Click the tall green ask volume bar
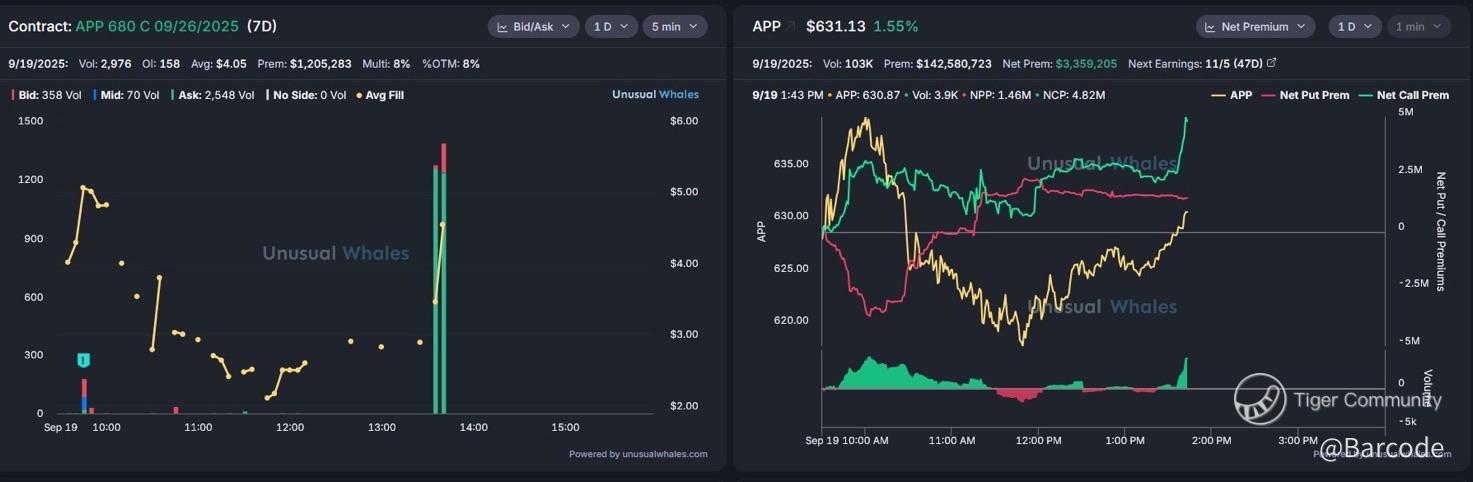Screen dimensions: 1473x482 point(437,290)
